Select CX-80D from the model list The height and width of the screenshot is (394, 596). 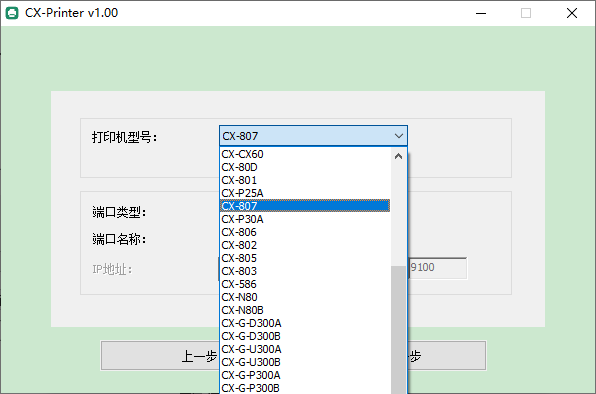tap(305, 167)
